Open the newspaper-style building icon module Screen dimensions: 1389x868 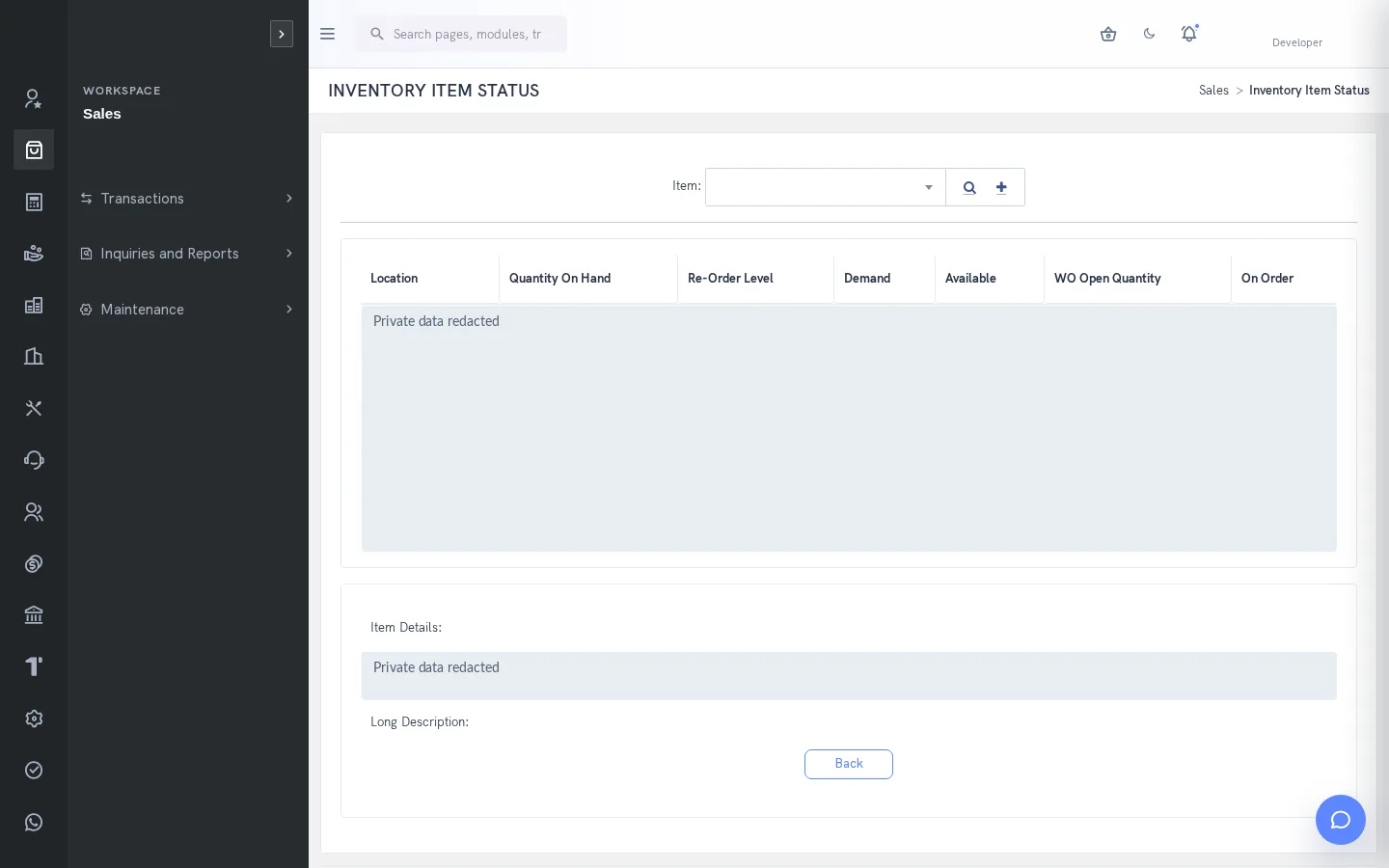click(34, 305)
